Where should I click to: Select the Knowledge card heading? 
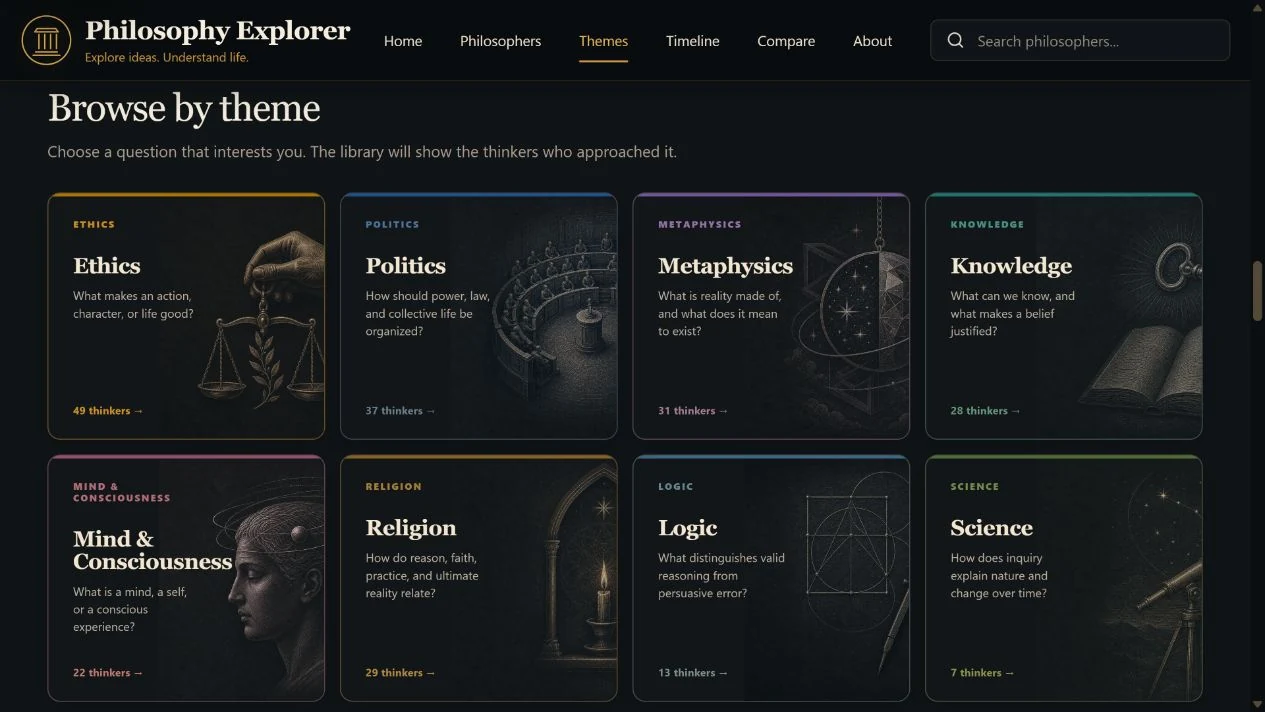(1011, 266)
